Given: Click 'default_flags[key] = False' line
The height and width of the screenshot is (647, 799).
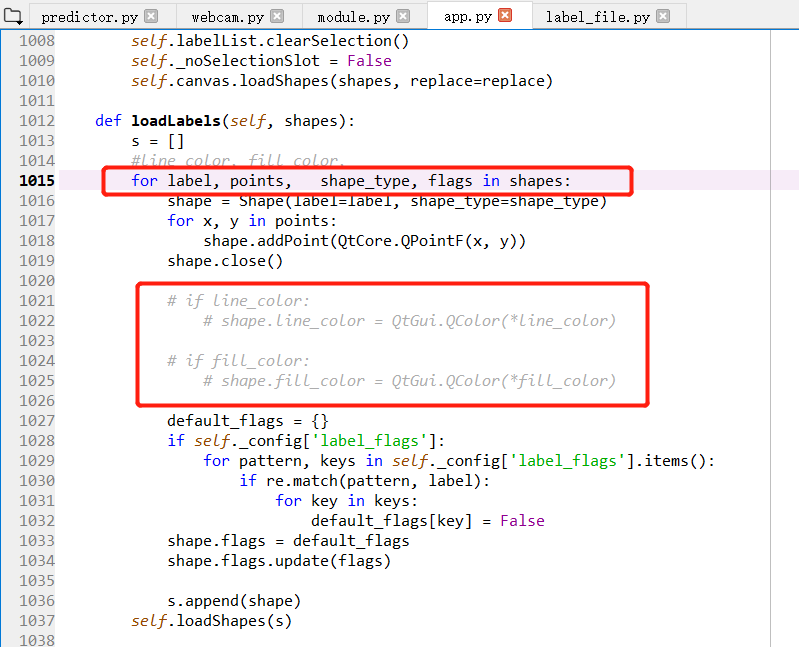Looking at the screenshot, I should (428, 521).
